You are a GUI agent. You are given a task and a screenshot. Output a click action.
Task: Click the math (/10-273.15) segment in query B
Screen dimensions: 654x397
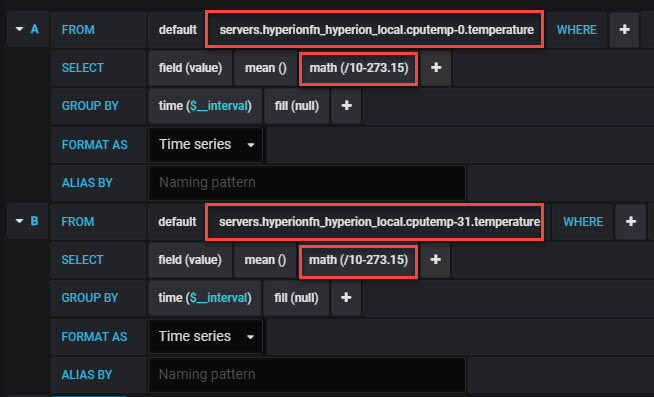point(358,259)
